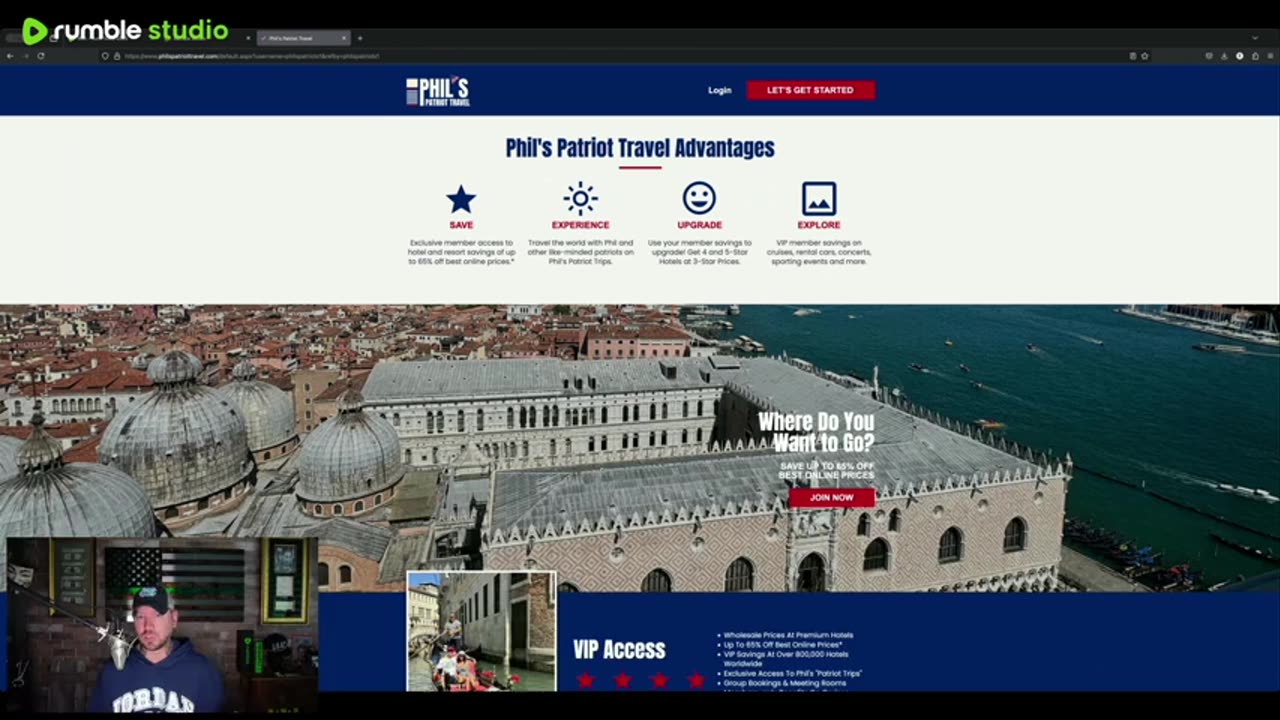Open the tracking protection shield icon
Viewport: 1280px width, 720px height.
click(x=105, y=56)
